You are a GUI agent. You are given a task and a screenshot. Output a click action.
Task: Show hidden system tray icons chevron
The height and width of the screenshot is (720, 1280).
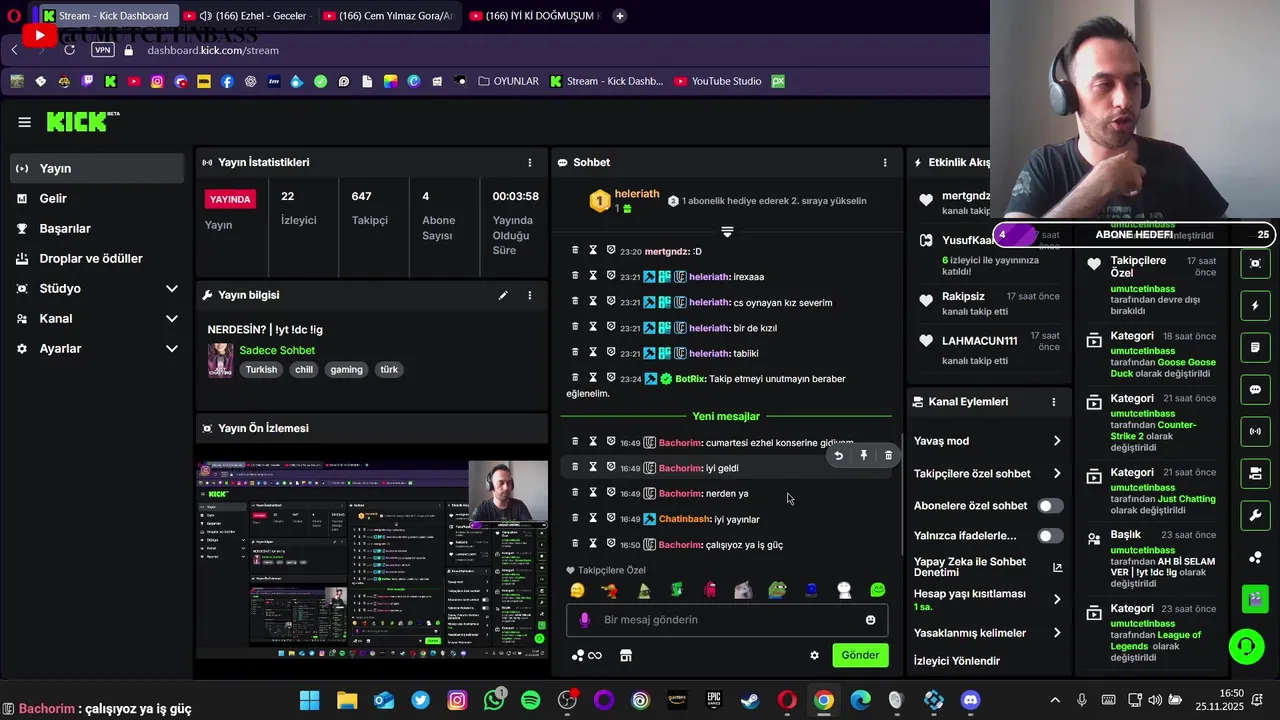1055,700
